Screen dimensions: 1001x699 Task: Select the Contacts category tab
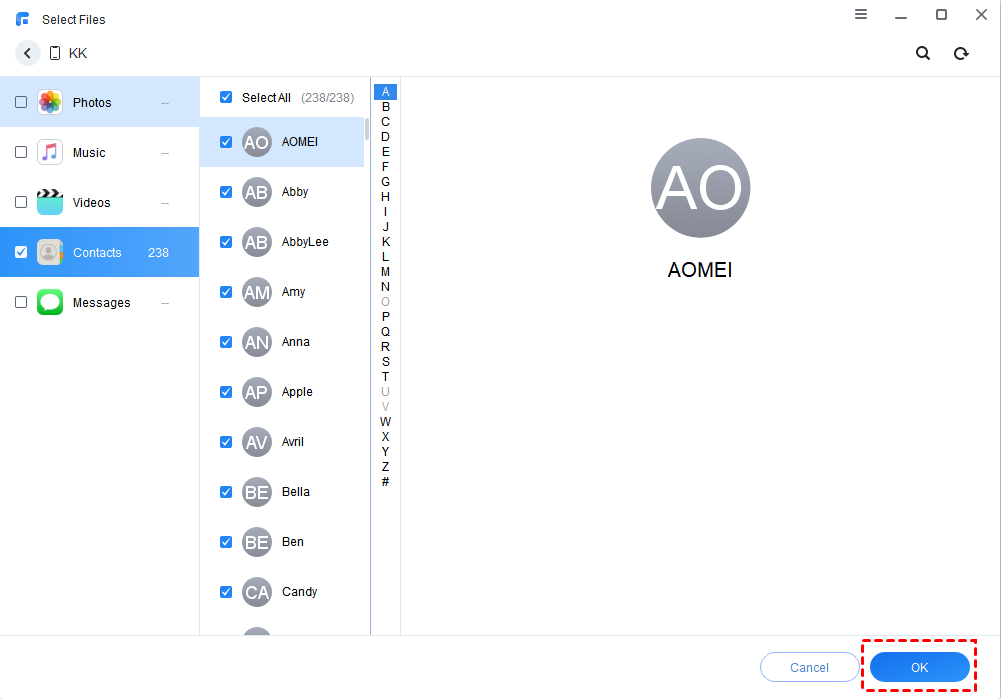(98, 252)
